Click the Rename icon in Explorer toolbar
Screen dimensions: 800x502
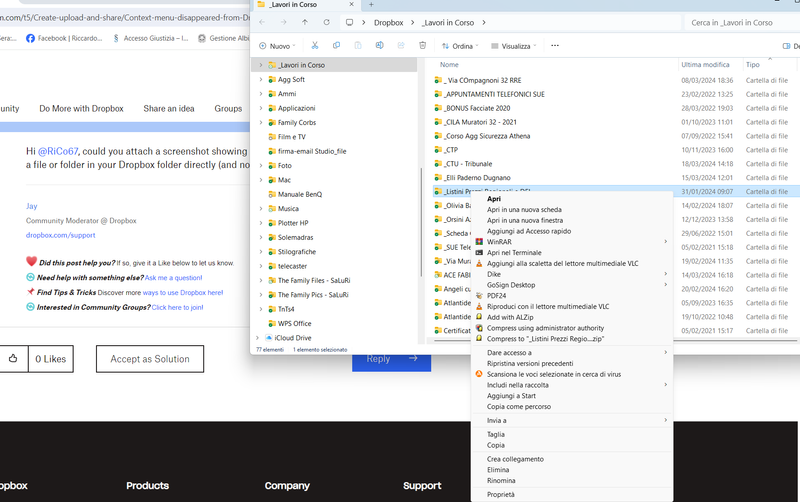coord(380,45)
